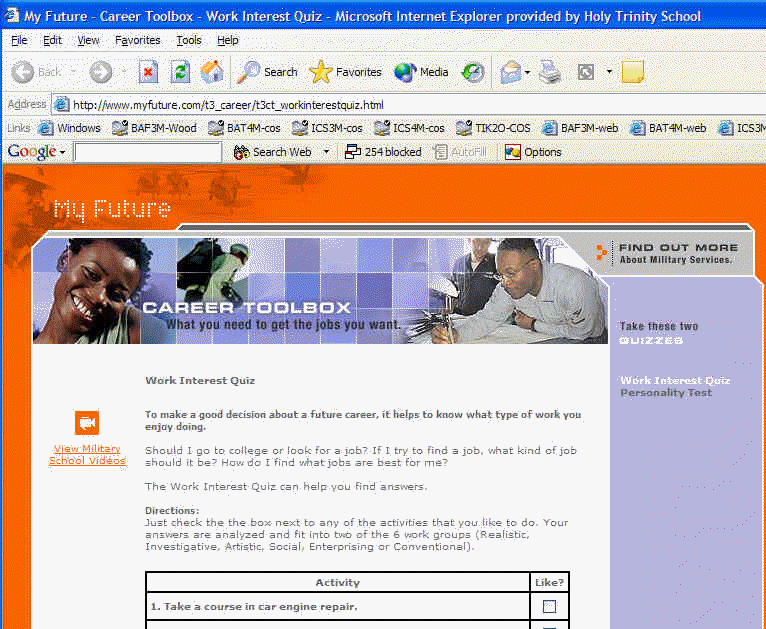
Task: Expand the Back button history dropdown arrow
Action: [x=73, y=72]
